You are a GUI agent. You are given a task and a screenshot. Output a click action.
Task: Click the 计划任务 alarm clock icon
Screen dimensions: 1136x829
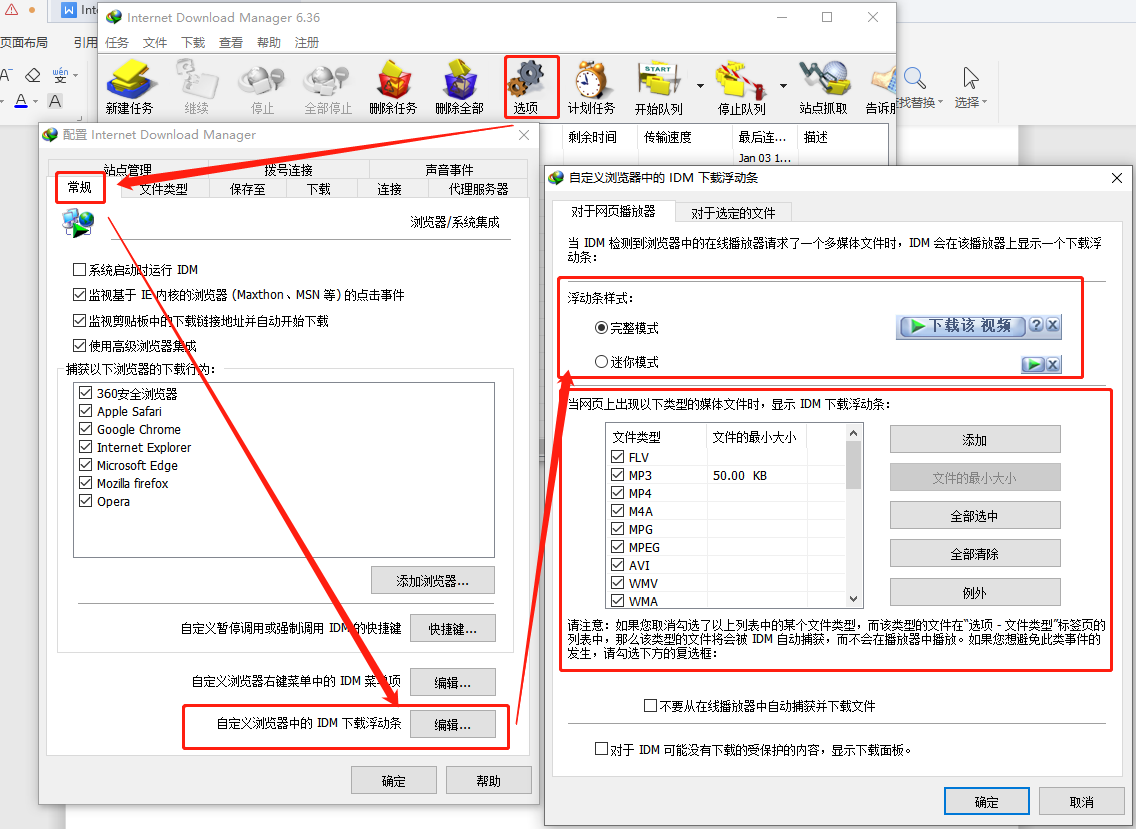point(591,80)
